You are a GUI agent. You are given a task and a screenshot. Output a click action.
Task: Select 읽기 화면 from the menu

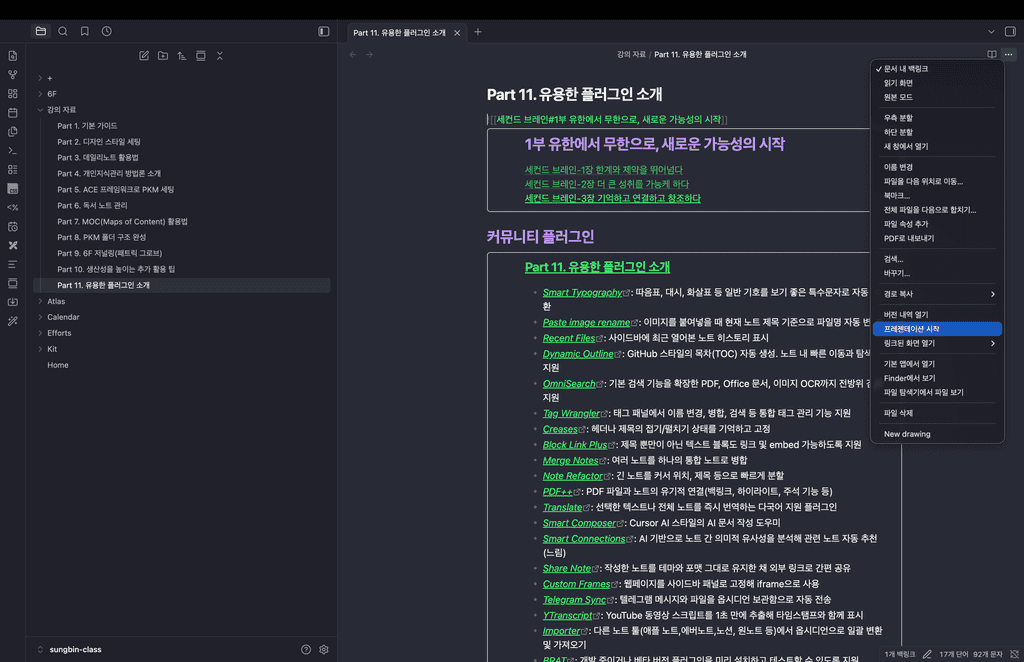937,84
